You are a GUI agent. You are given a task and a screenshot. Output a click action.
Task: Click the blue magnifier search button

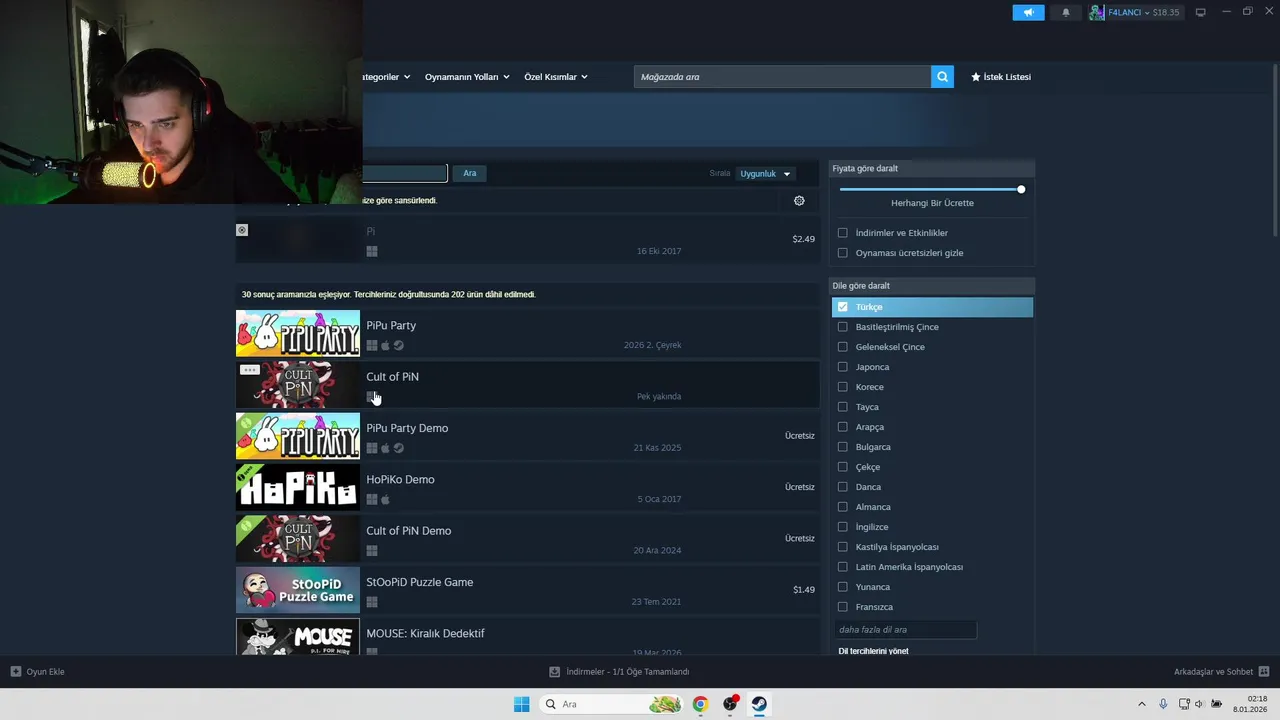[942, 77]
